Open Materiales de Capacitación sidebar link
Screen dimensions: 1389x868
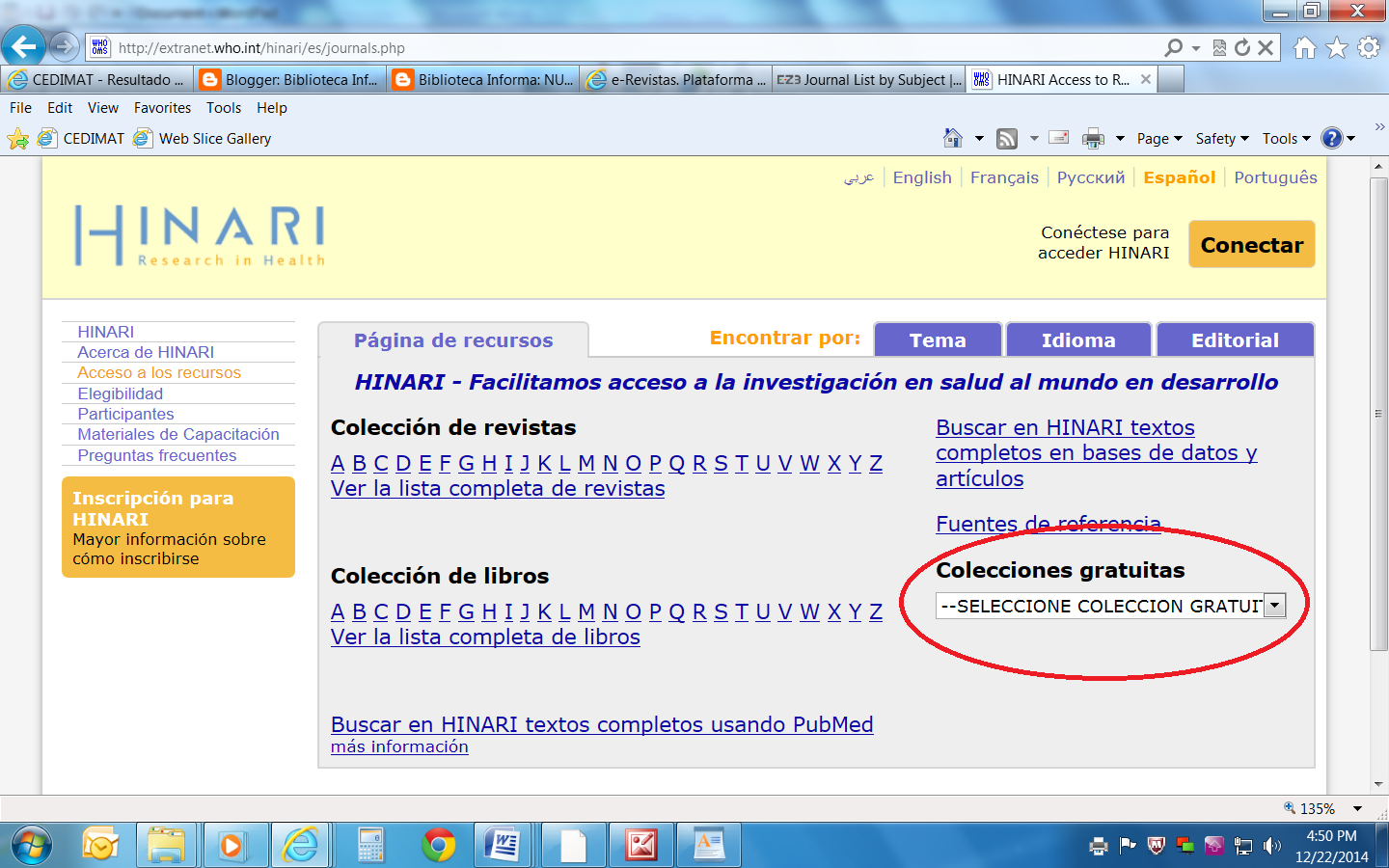point(178,435)
